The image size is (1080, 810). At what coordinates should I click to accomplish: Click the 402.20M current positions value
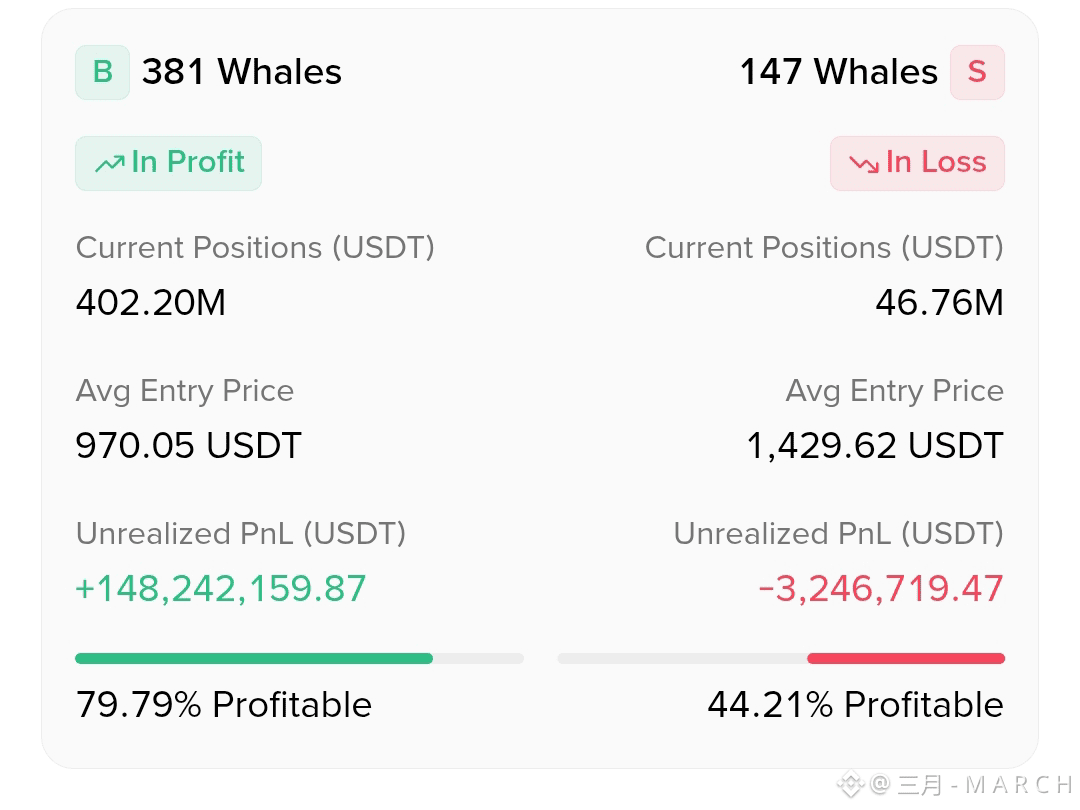pyautogui.click(x=151, y=302)
